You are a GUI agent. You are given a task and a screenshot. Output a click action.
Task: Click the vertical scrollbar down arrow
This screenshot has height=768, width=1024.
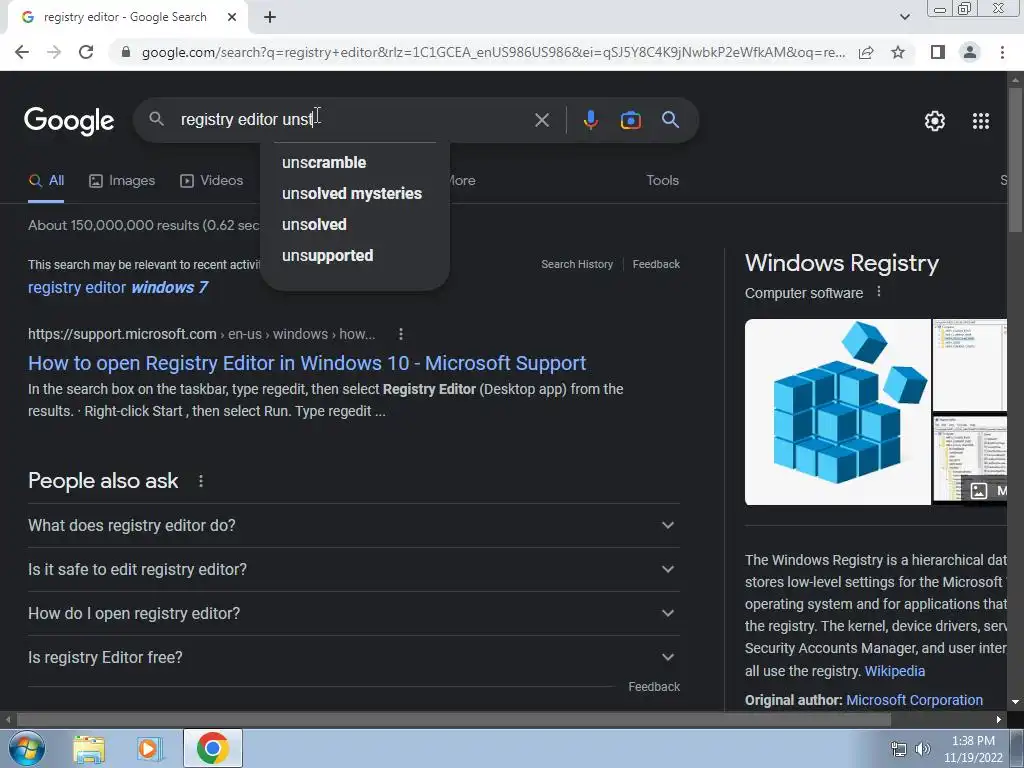click(1015, 702)
